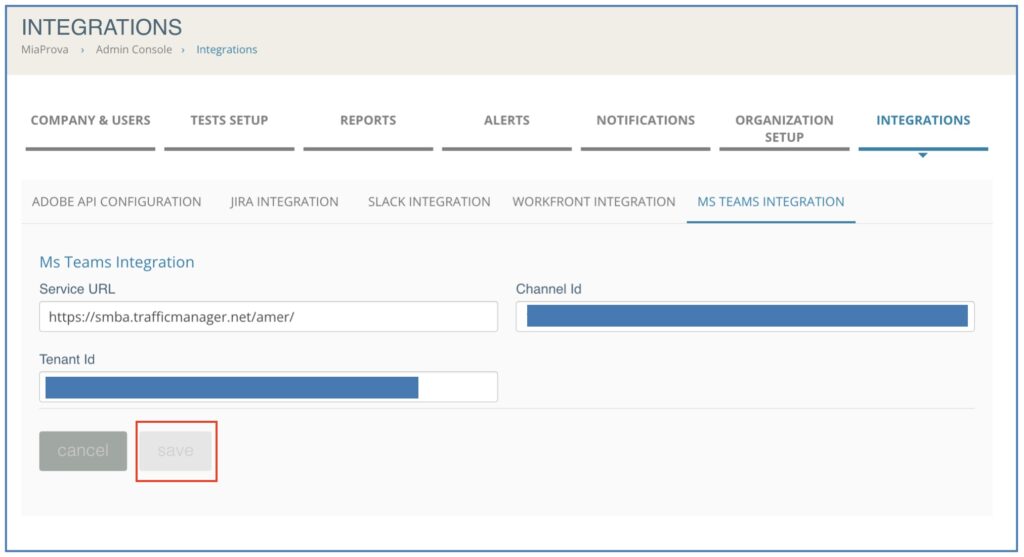Viewport: 1024px width, 557px height.
Task: Click the Service URL input field
Action: click(268, 317)
